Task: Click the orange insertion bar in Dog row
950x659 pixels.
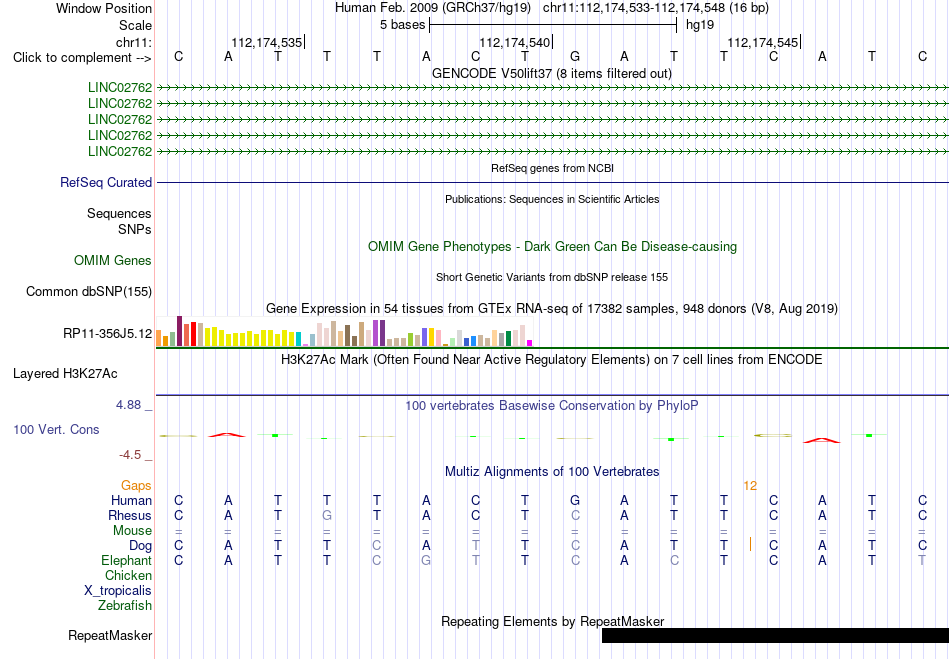Action: [750, 544]
